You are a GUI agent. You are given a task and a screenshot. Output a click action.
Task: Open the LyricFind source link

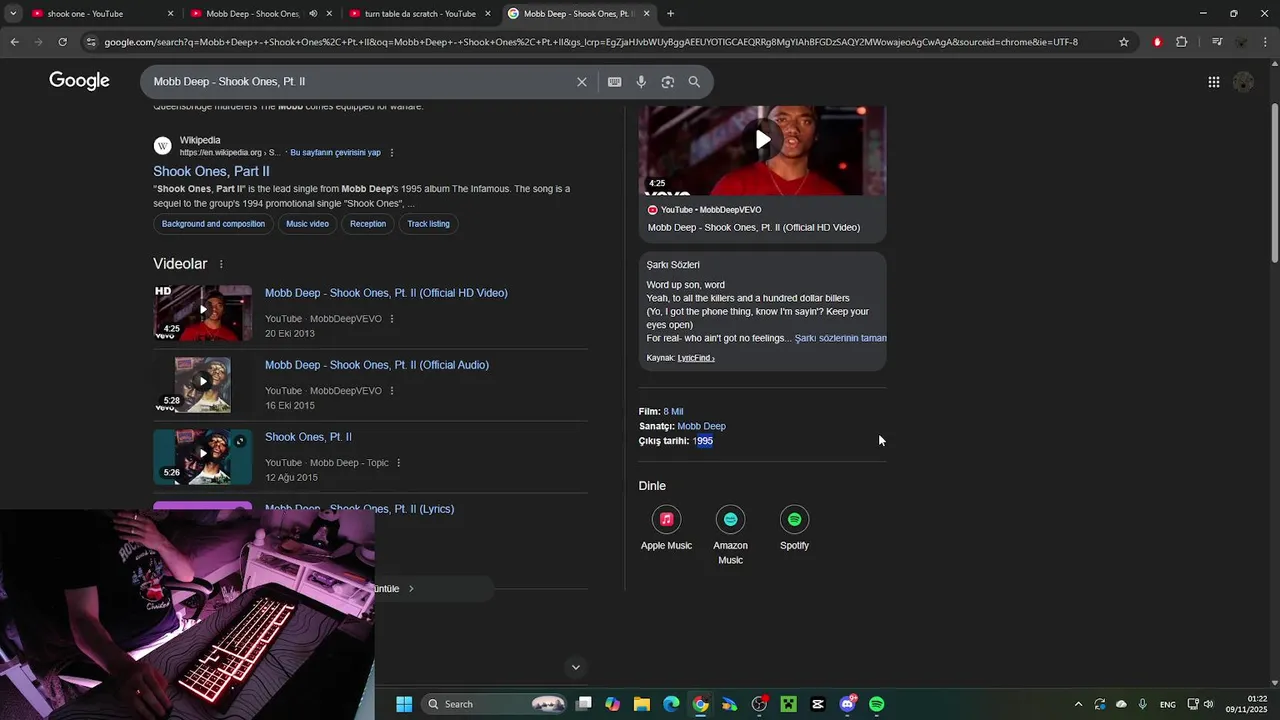696,358
